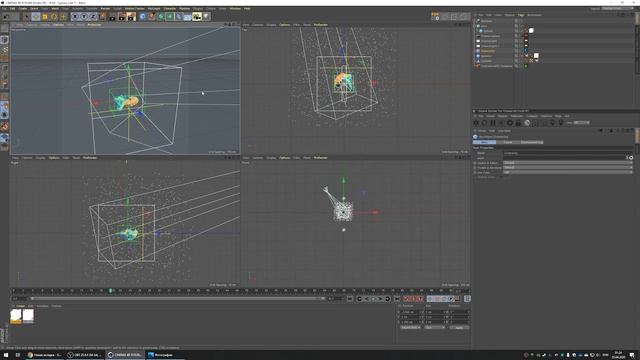This screenshot has height=360, width=640.
Task: Click the red Record Active Objects button
Action: pyautogui.click(x=407, y=299)
